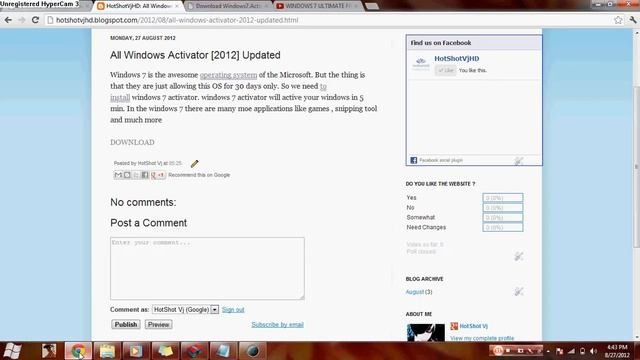The image size is (640, 360).
Task: Click the Facebook Like button
Action: (x=445, y=71)
